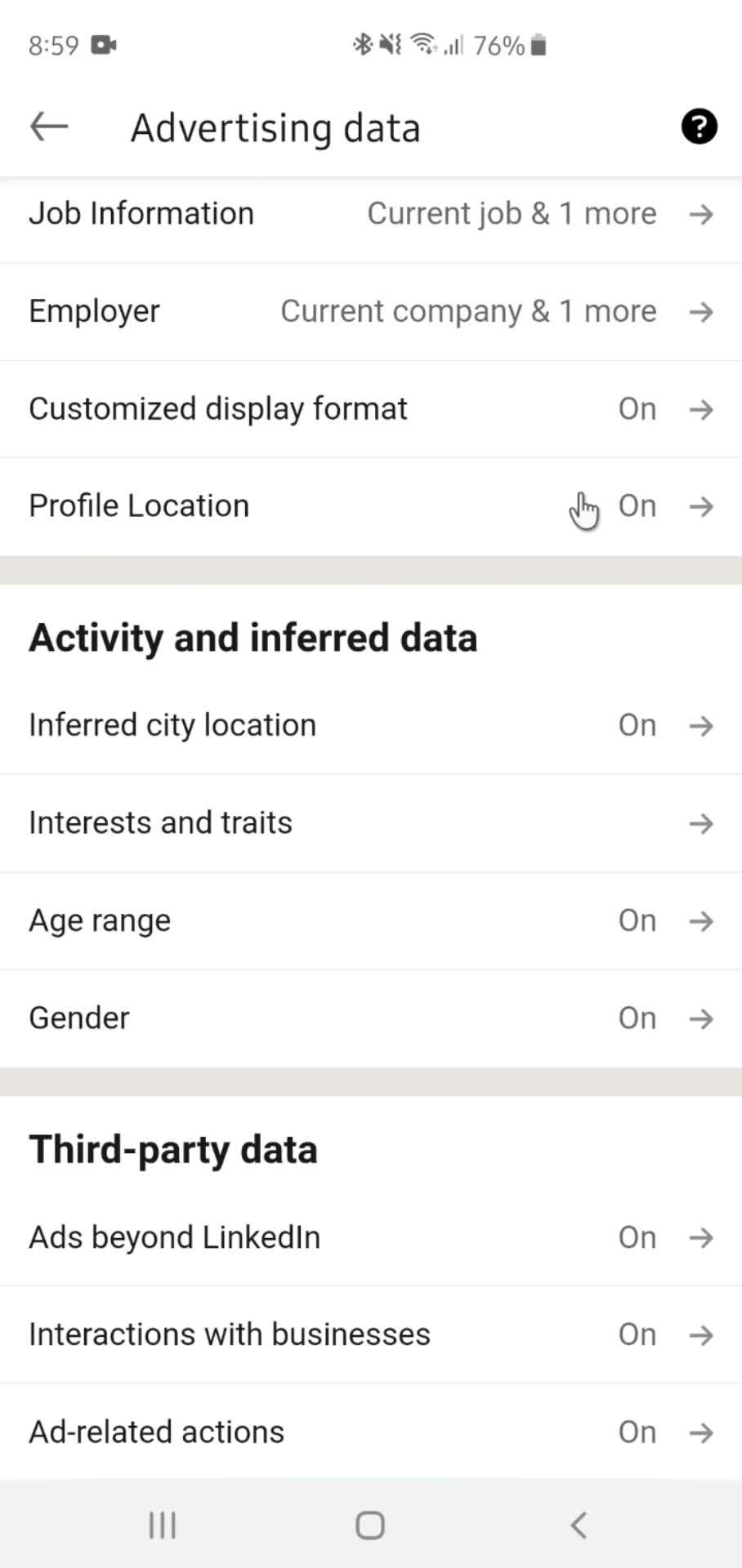Toggle the Age range On status
The height and width of the screenshot is (1568, 742).
[x=637, y=921]
